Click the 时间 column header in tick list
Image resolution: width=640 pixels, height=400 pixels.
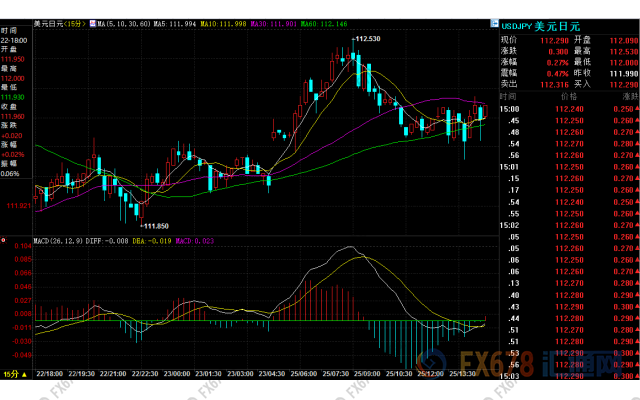pos(508,96)
